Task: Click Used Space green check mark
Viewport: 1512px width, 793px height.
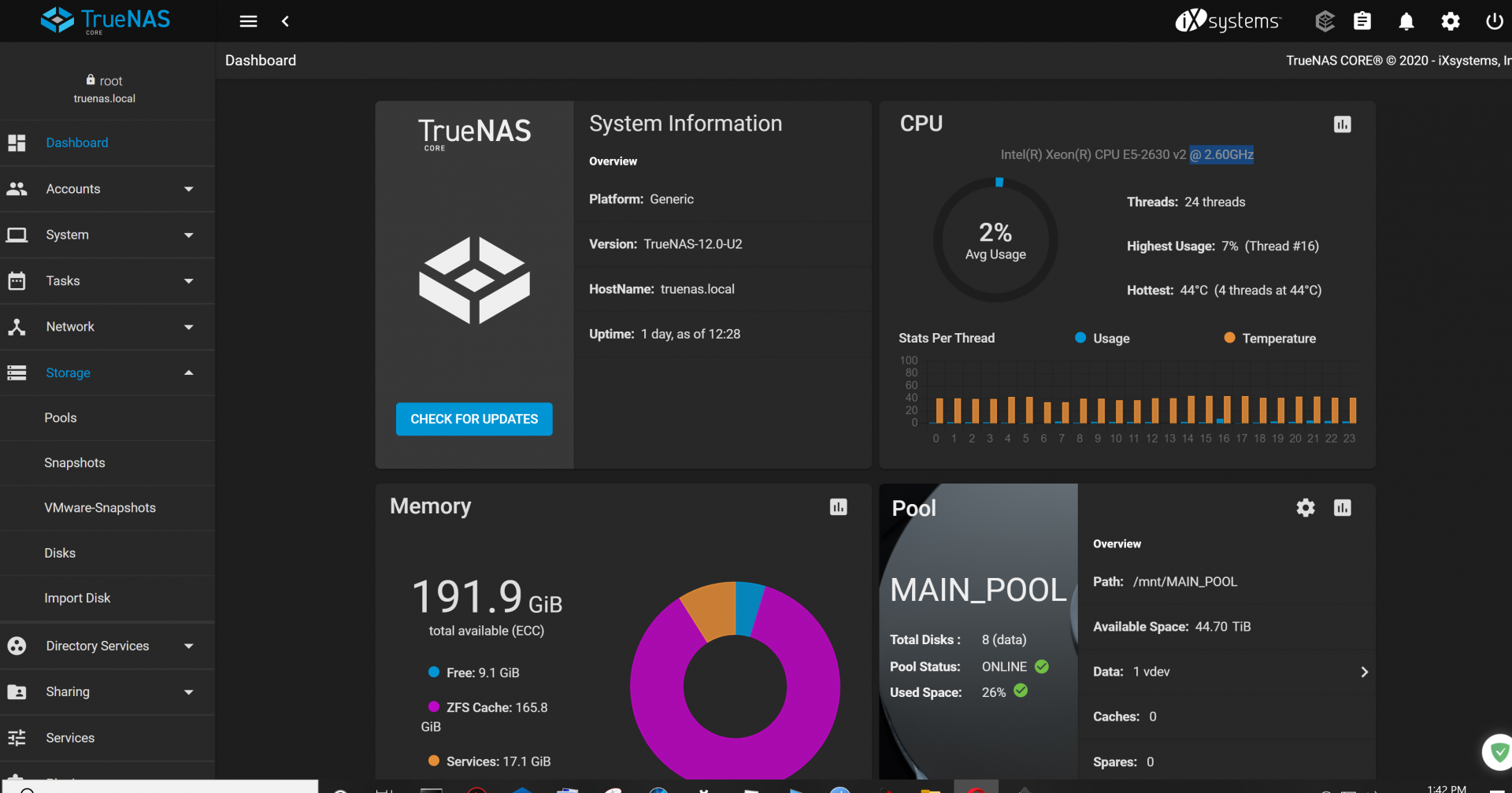Action: click(1021, 691)
